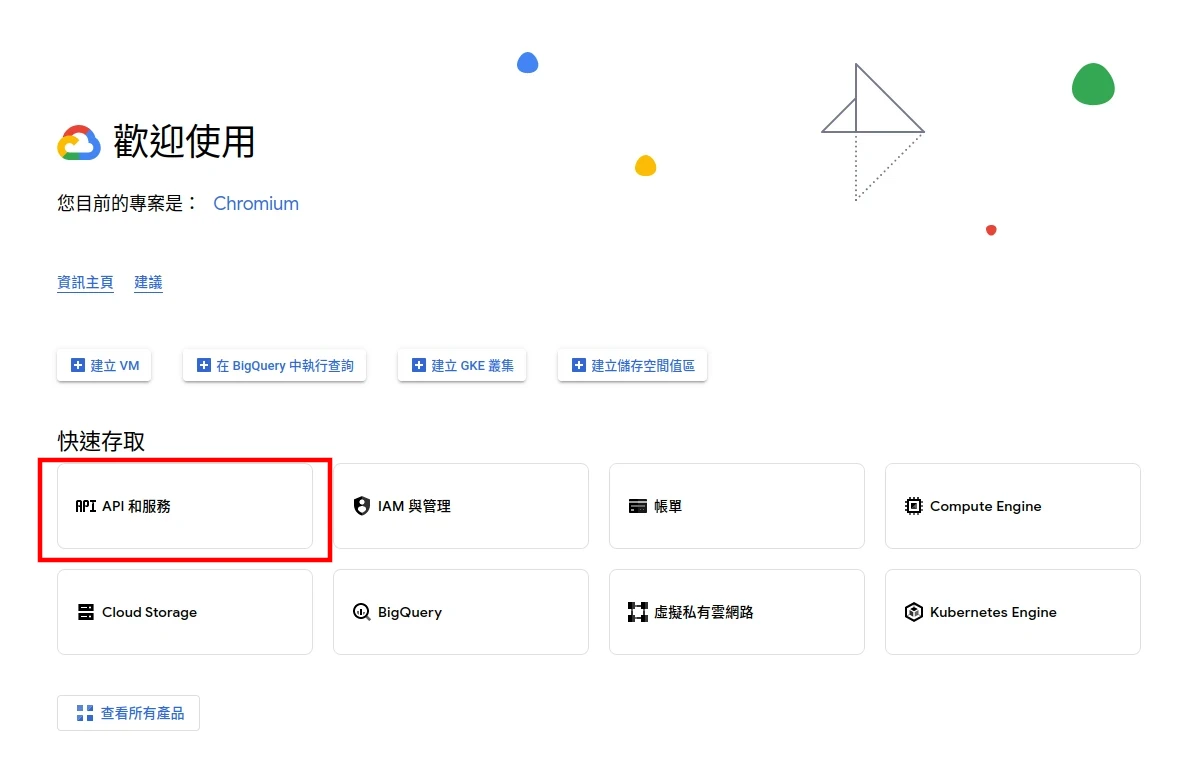Click the Google Cloud logo icon
Screen dimensions: 1191x773
pyautogui.click(x=79, y=143)
